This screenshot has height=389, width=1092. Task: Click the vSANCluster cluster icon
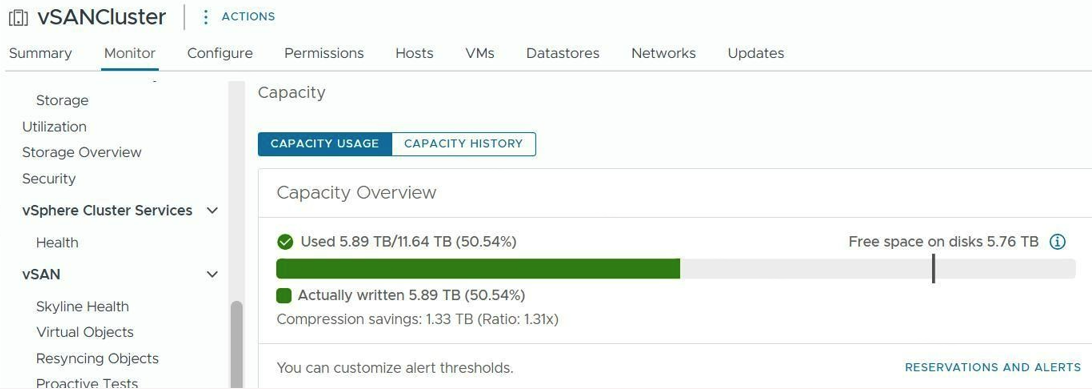pyautogui.click(x=19, y=17)
